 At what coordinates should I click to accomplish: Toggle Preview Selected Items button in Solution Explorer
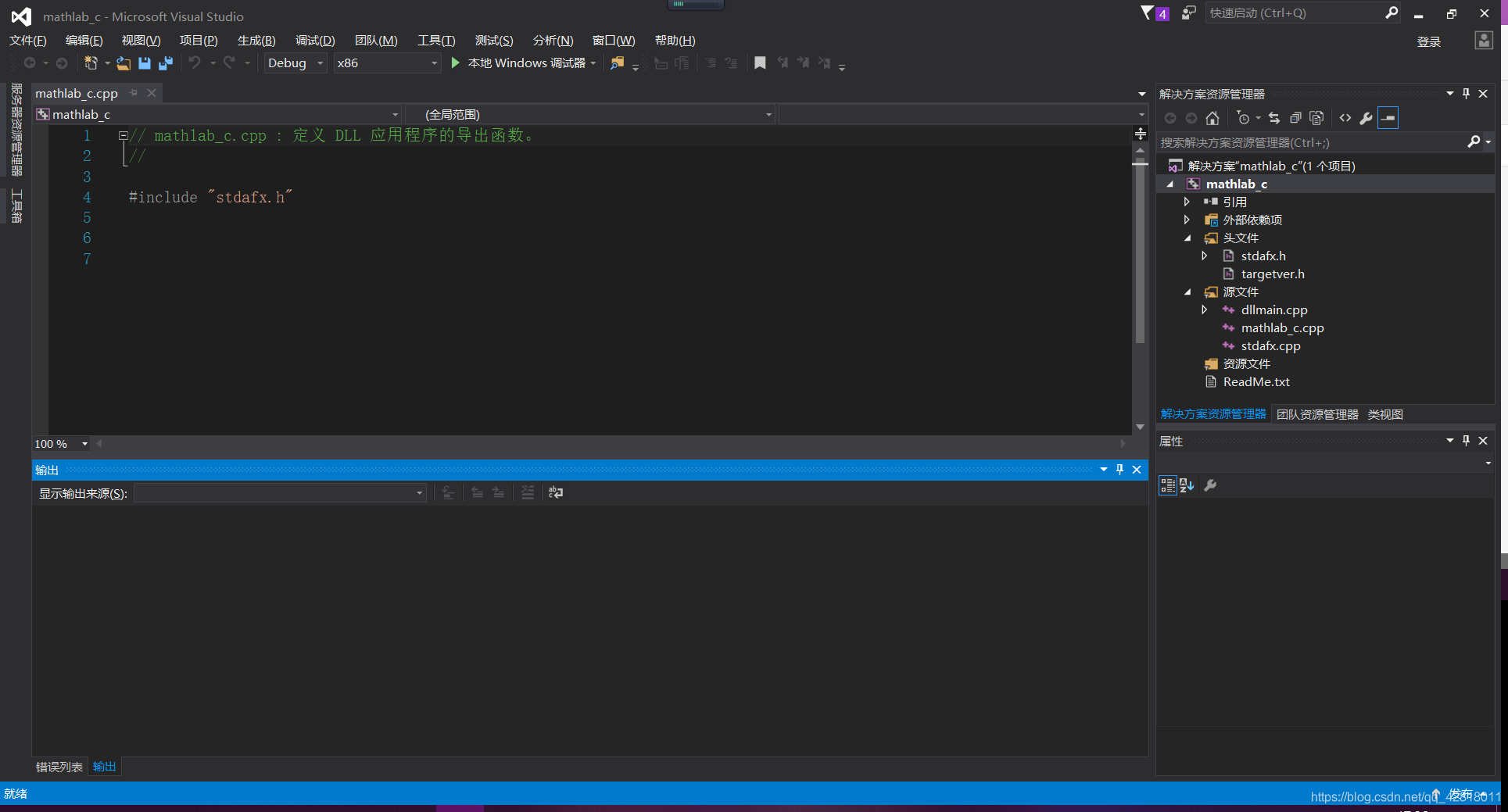(1388, 118)
